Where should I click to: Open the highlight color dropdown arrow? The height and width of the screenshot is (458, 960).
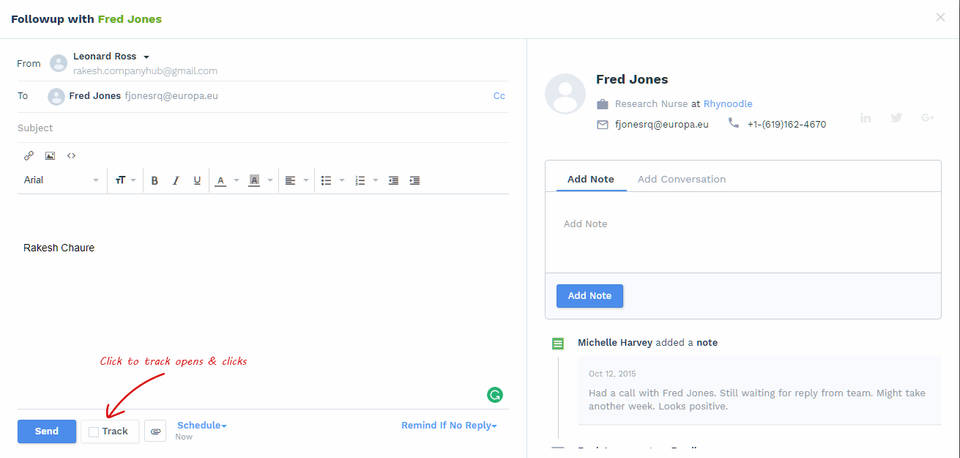[270, 181]
